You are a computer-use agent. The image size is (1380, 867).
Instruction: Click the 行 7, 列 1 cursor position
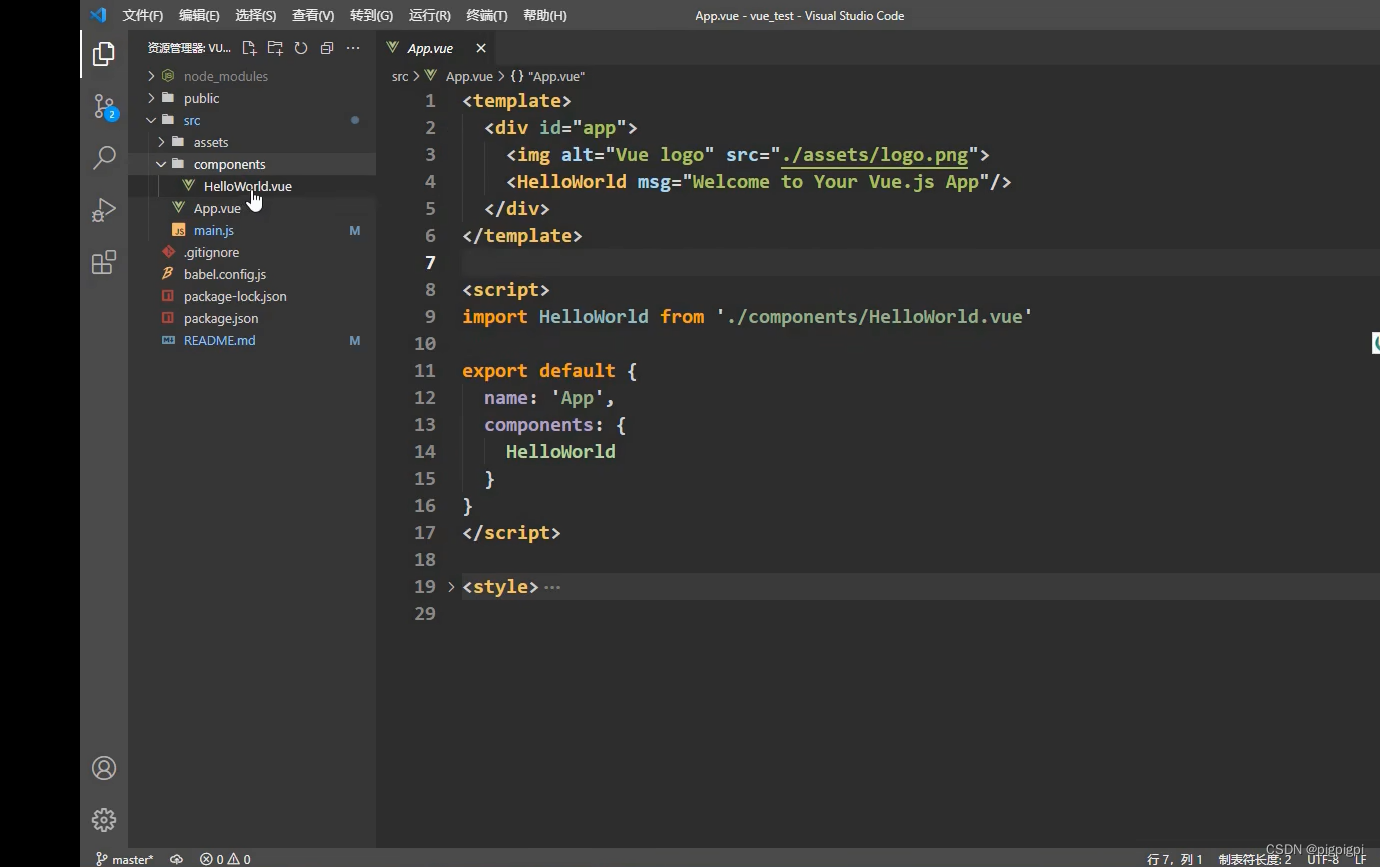click(x=1175, y=859)
